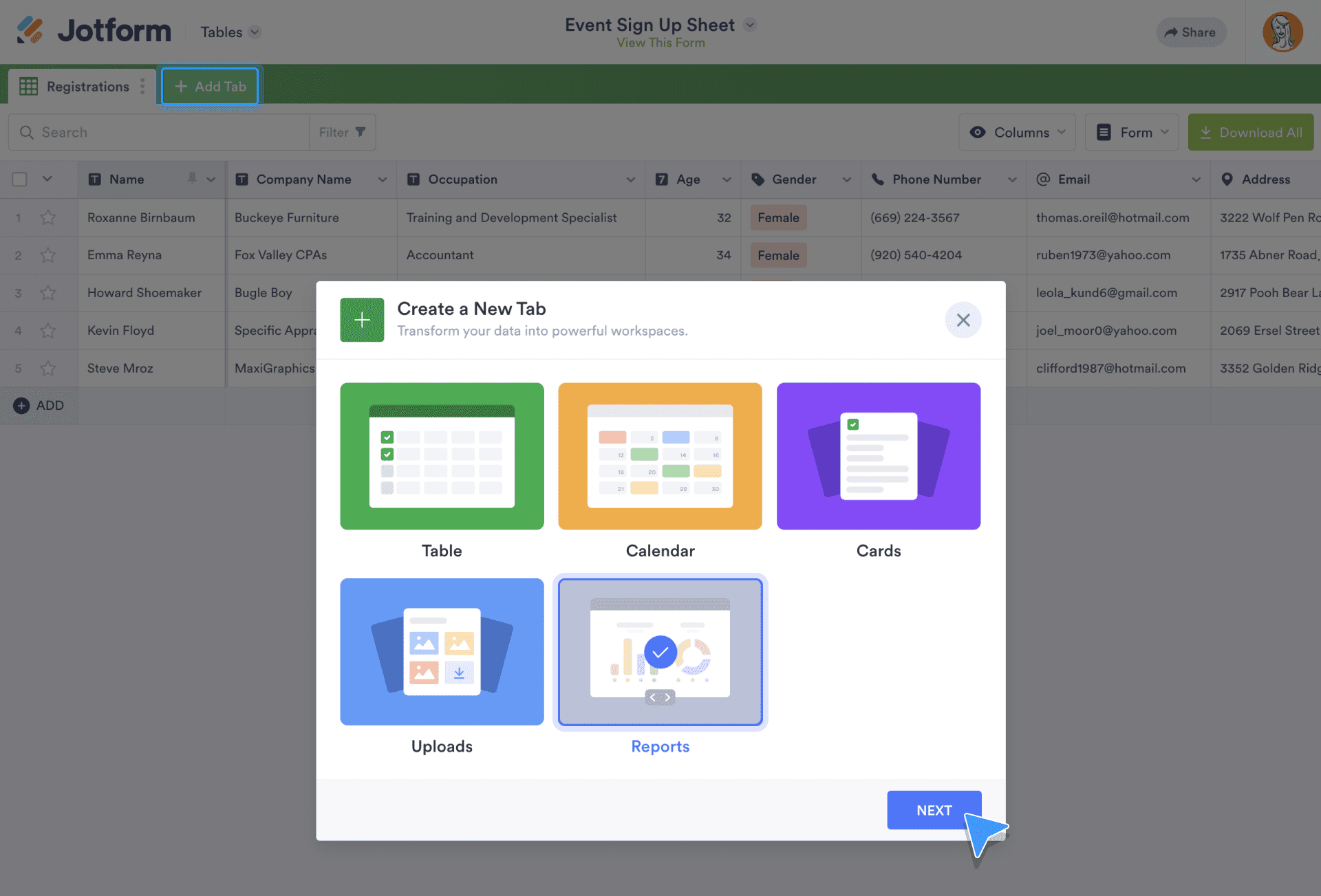Star the Kevin Floyd row
Viewport: 1321px width, 896px height.
point(47,331)
